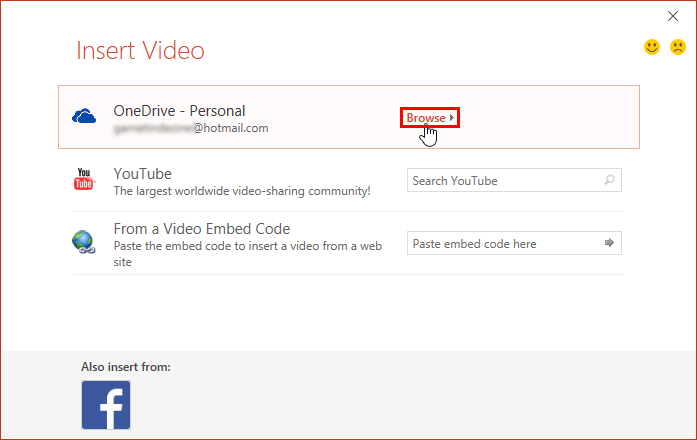Click the From a Video Embed Code heading

202,228
